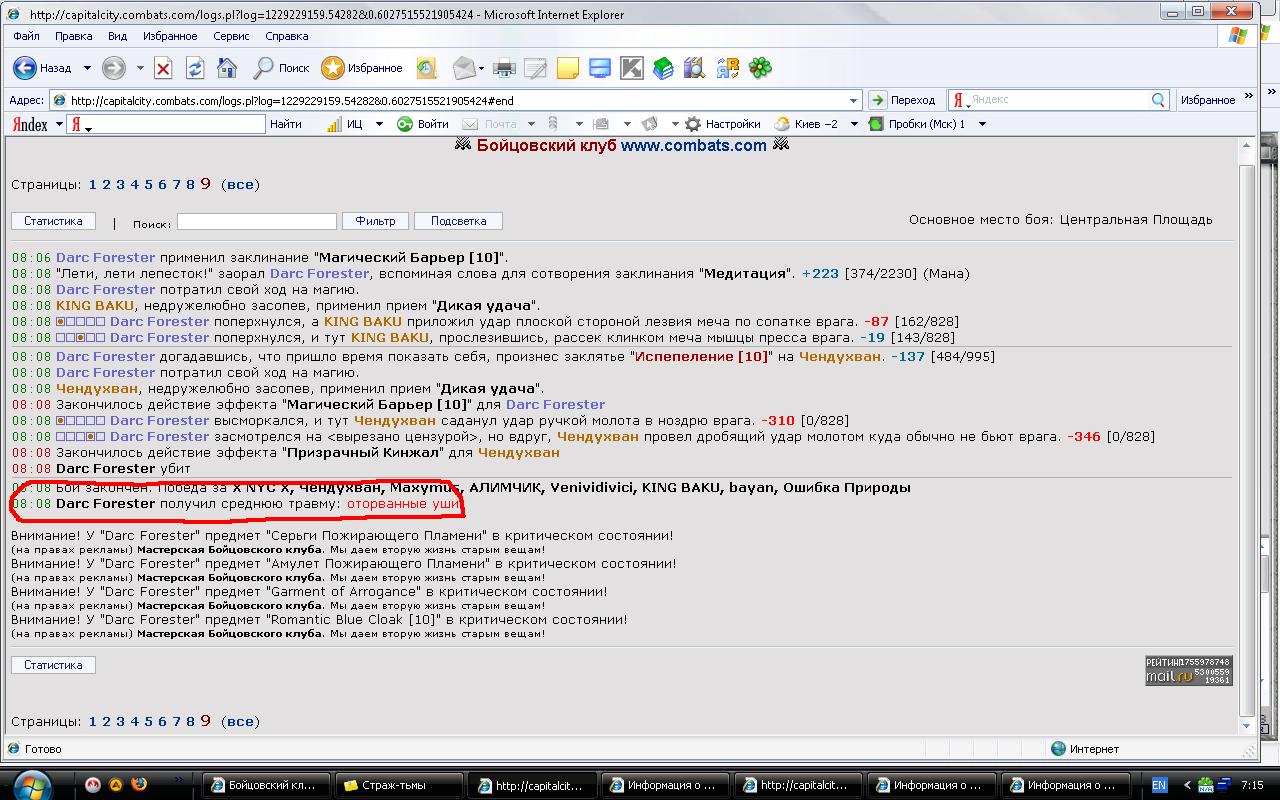Click the mail.ru rating counter banner
Screen dimensions: 1280x800
pos(1188,670)
